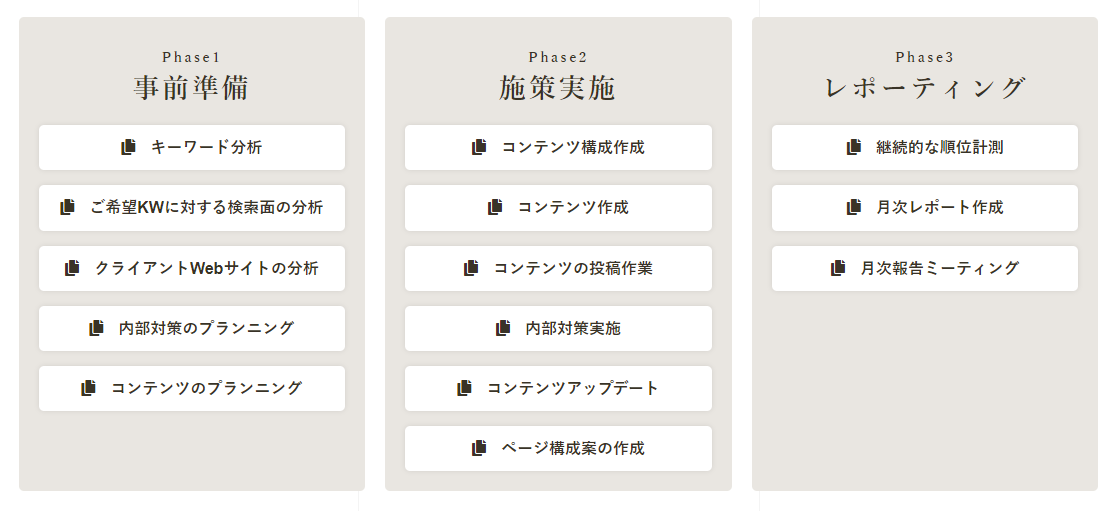Click the copy icon next to ご希望KWに対する検索面の分析

[x=67, y=207]
